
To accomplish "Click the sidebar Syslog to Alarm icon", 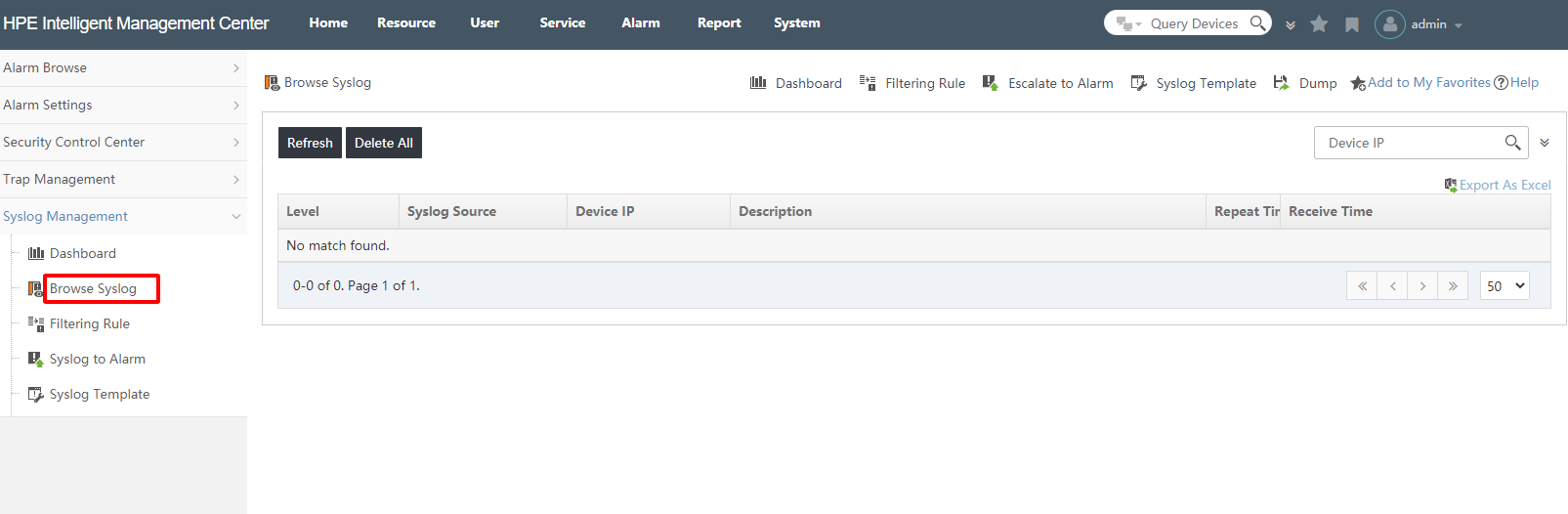I will [36, 359].
